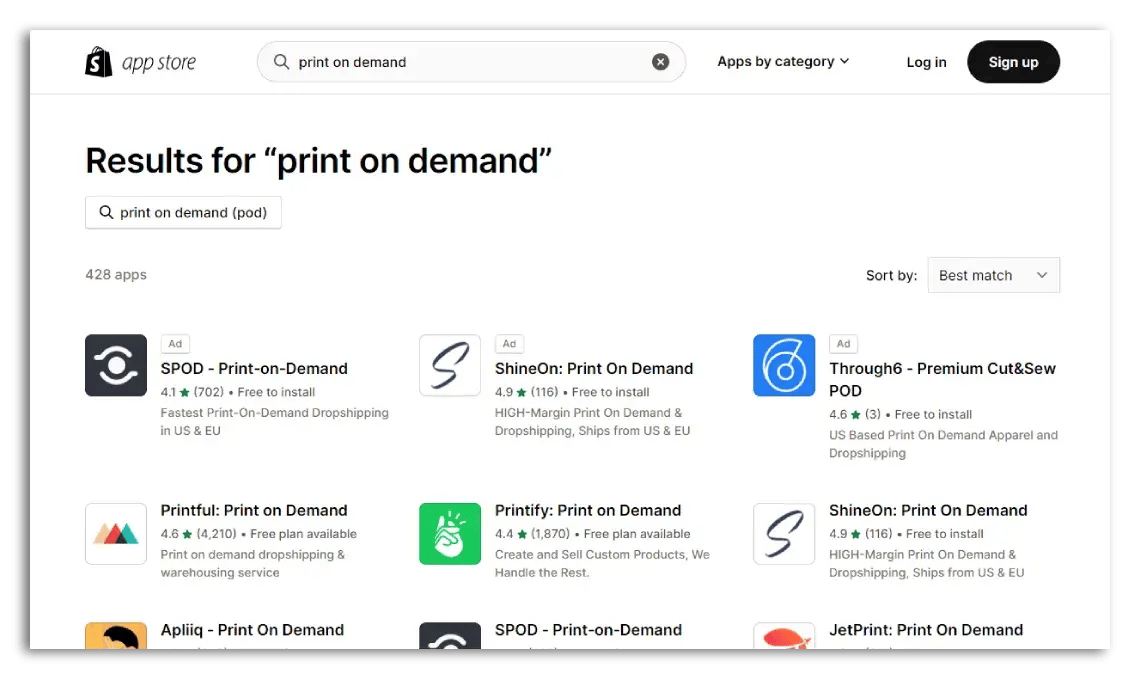1140x680 pixels.
Task: Open the Printful: Print on Demand listing
Action: pos(254,510)
